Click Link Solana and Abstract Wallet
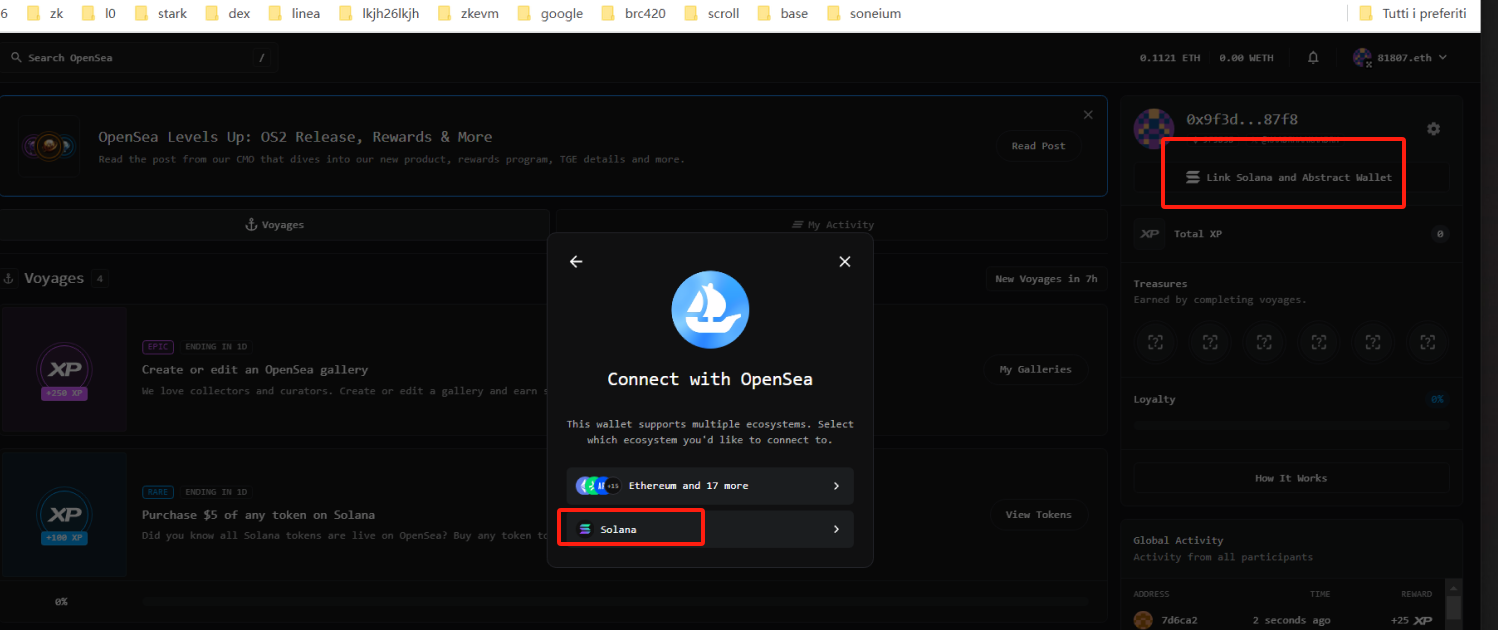 [1291, 177]
